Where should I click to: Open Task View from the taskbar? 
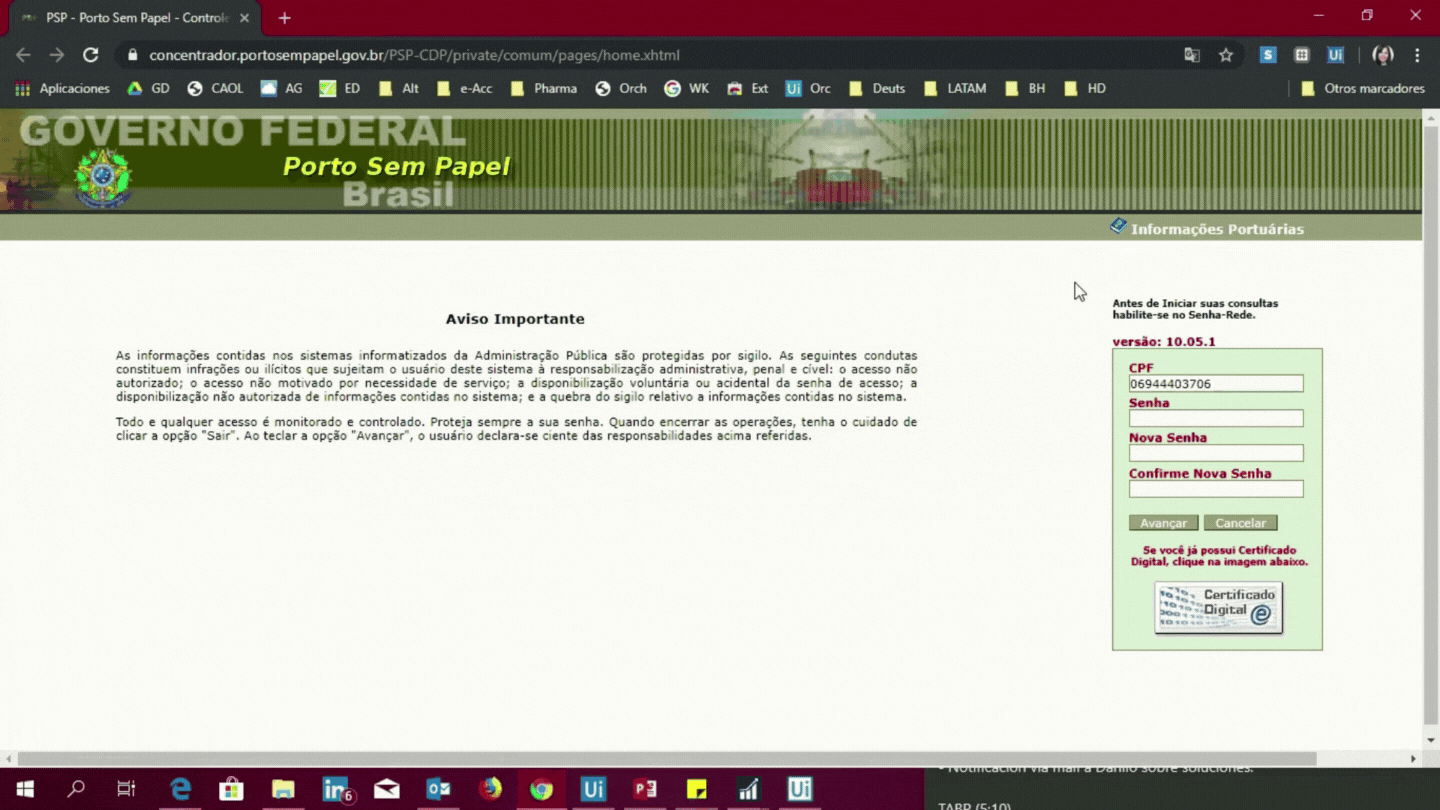pyautogui.click(x=126, y=789)
